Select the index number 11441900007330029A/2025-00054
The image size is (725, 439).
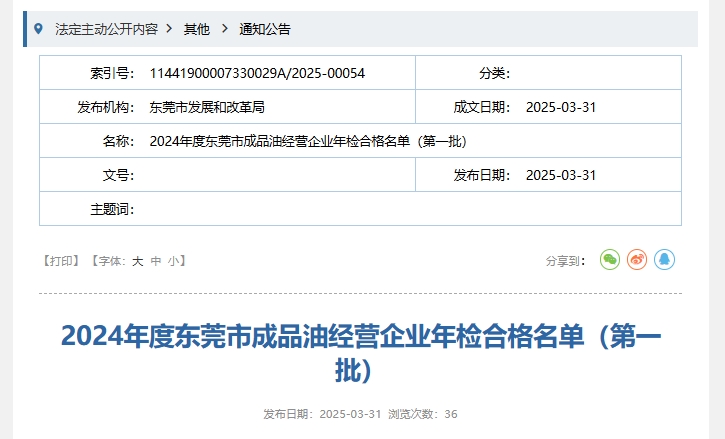(x=257, y=73)
